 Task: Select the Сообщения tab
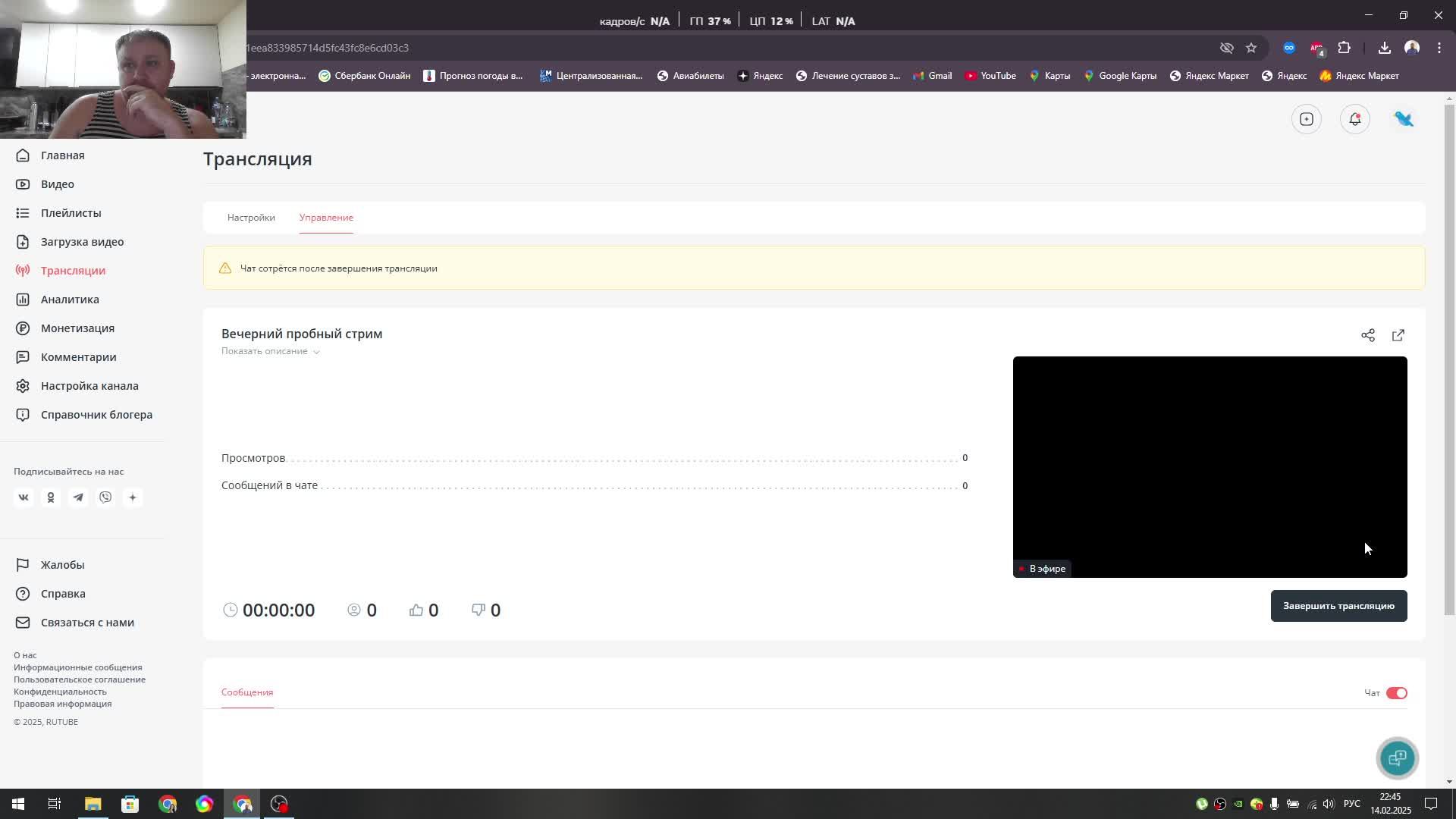click(x=247, y=692)
